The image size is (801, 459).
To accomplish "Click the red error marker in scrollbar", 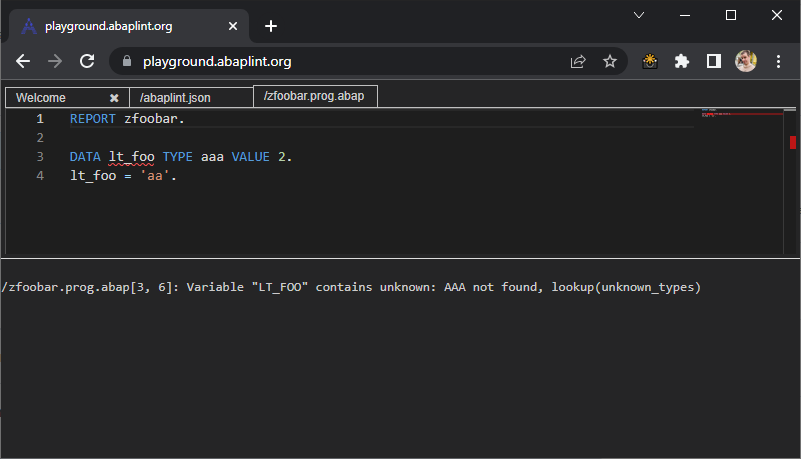I will click(x=793, y=142).
